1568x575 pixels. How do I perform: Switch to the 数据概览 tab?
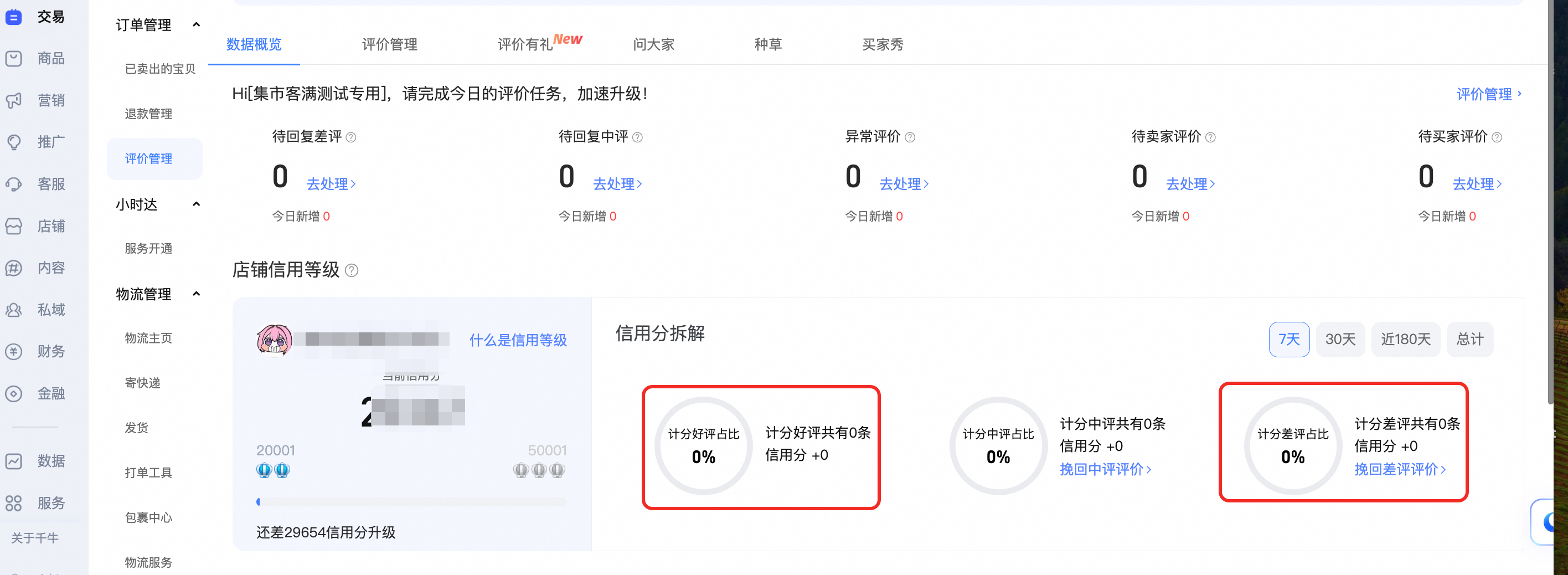pyautogui.click(x=254, y=44)
